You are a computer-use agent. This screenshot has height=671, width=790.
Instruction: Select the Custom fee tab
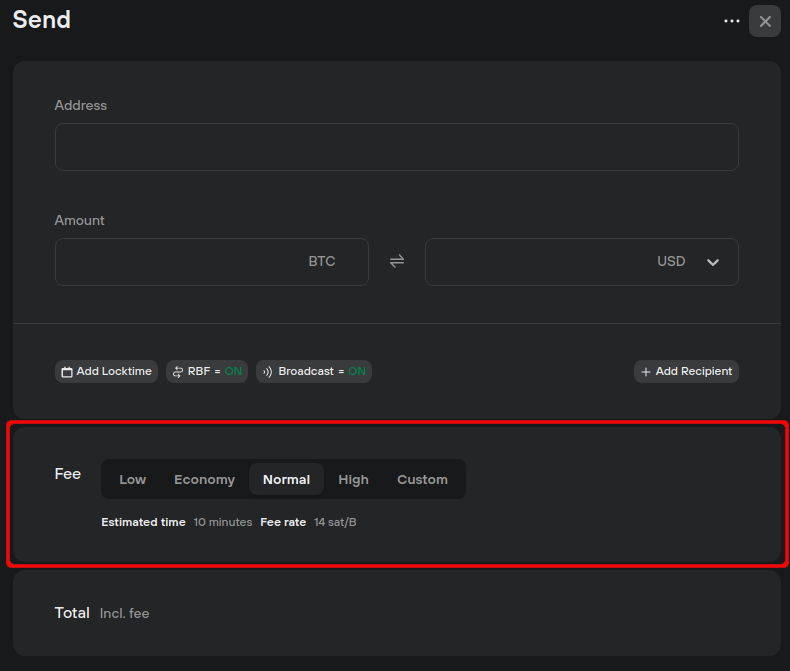click(x=422, y=479)
